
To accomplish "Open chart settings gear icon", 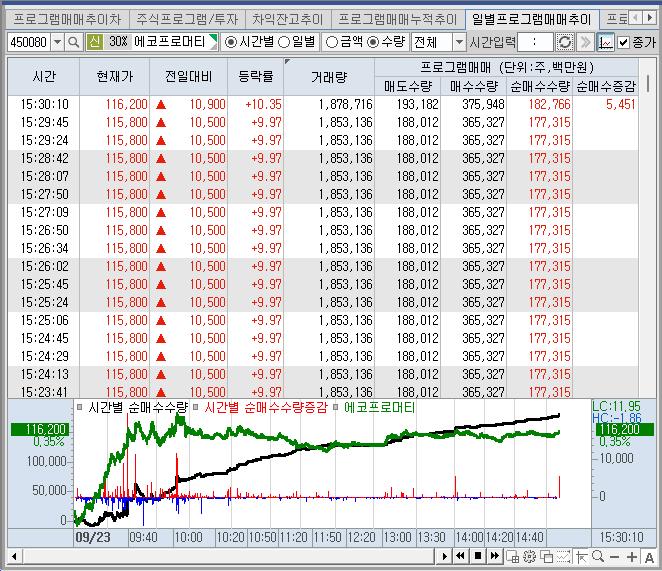I will point(530,557).
